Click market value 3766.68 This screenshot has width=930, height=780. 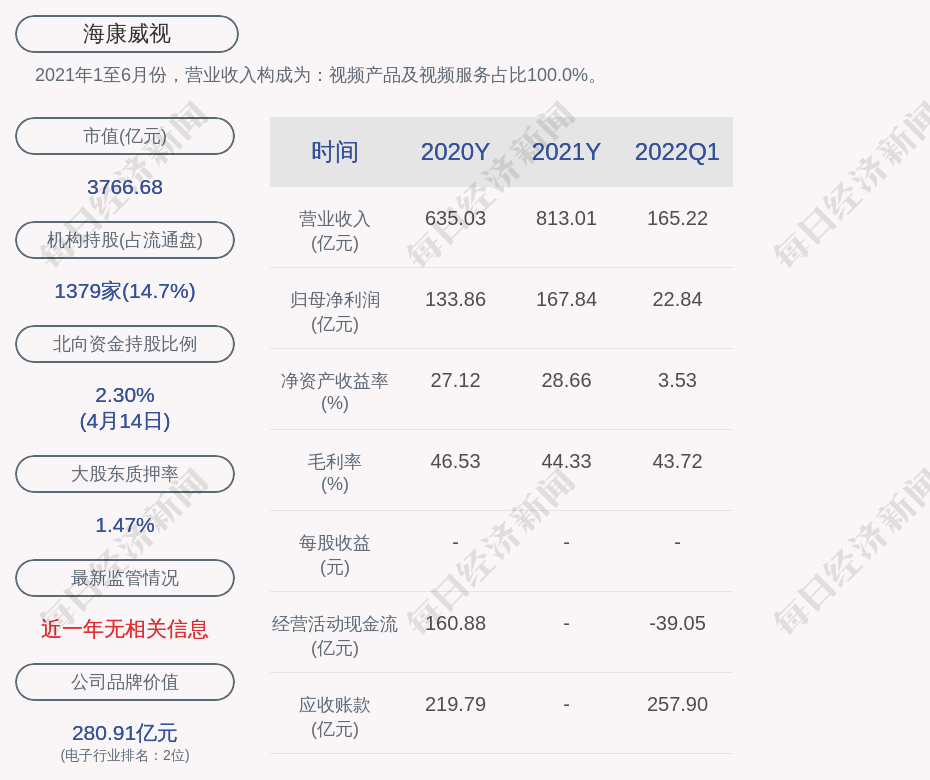click(x=125, y=187)
